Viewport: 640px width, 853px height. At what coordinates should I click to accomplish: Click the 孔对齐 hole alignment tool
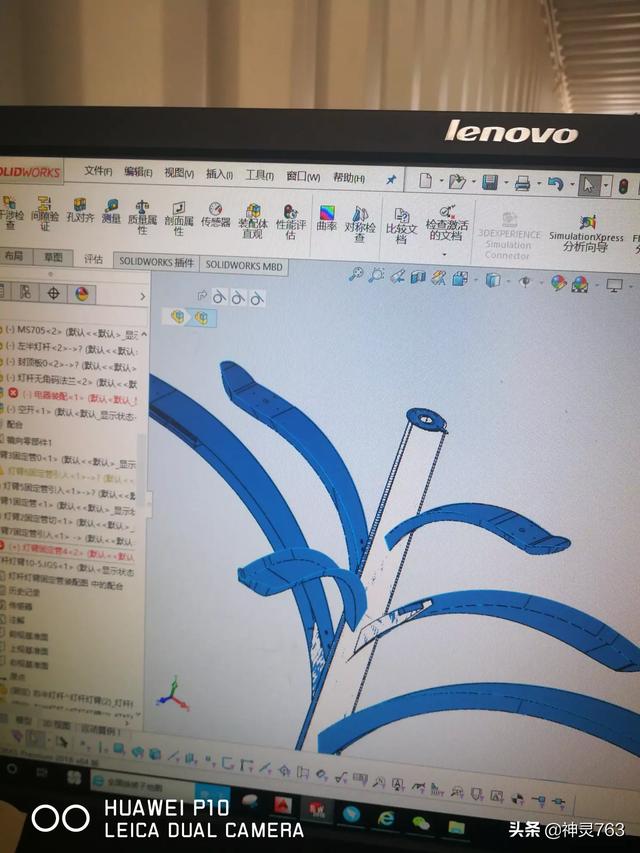click(80, 211)
